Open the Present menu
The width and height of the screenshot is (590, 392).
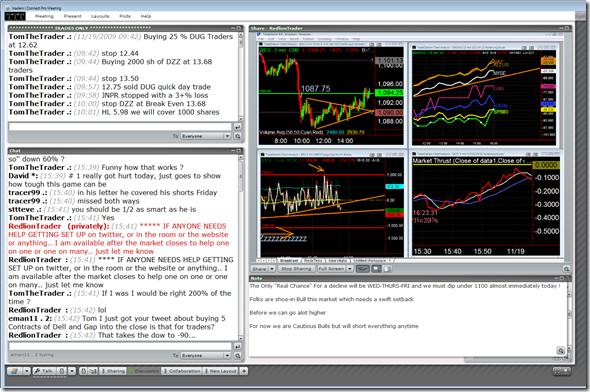72,16
